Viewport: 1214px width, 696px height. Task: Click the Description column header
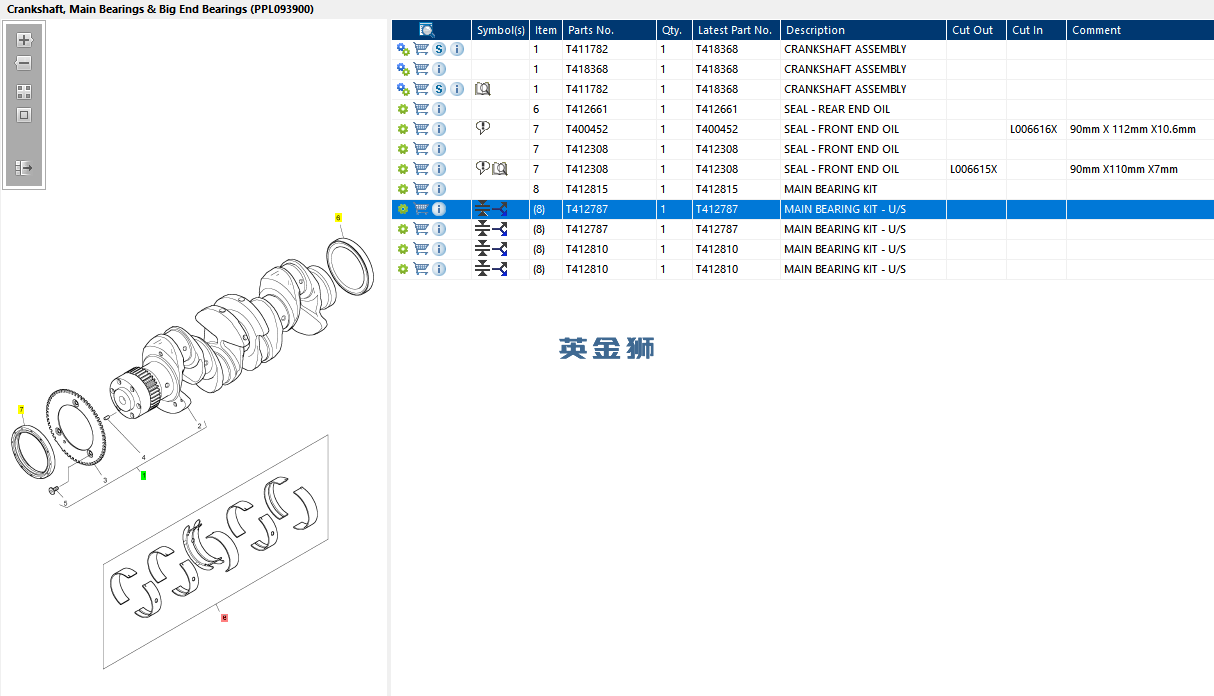[x=863, y=30]
